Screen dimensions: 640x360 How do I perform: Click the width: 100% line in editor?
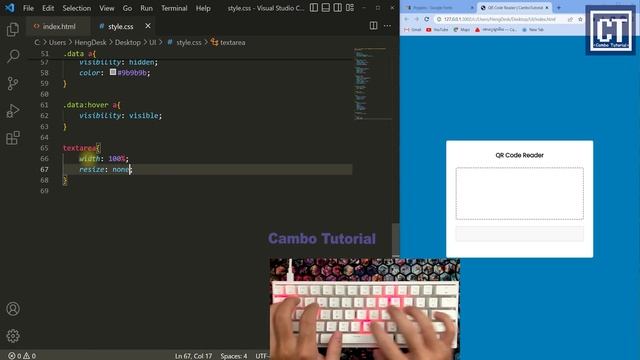(104, 159)
